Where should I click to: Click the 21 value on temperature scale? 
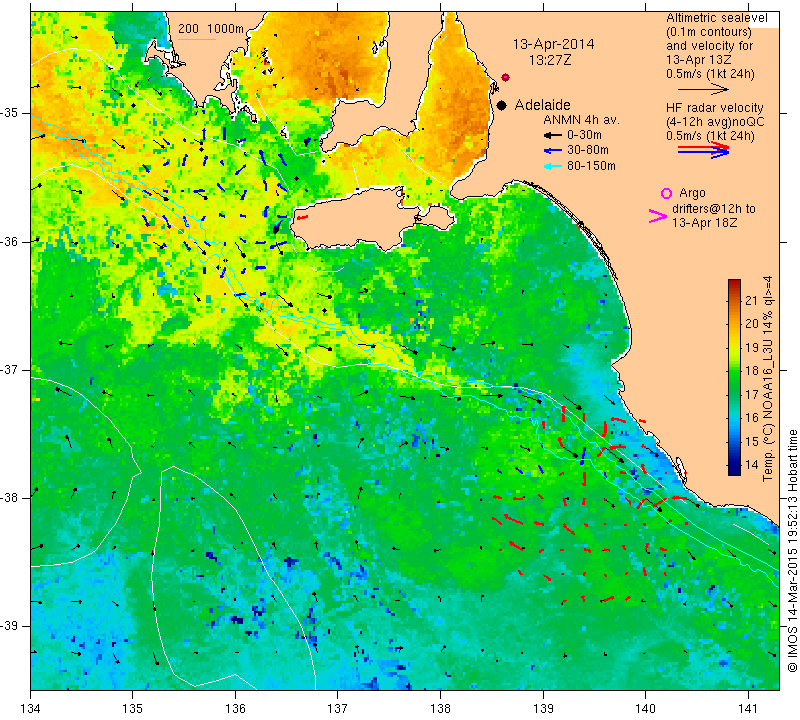coord(752,300)
